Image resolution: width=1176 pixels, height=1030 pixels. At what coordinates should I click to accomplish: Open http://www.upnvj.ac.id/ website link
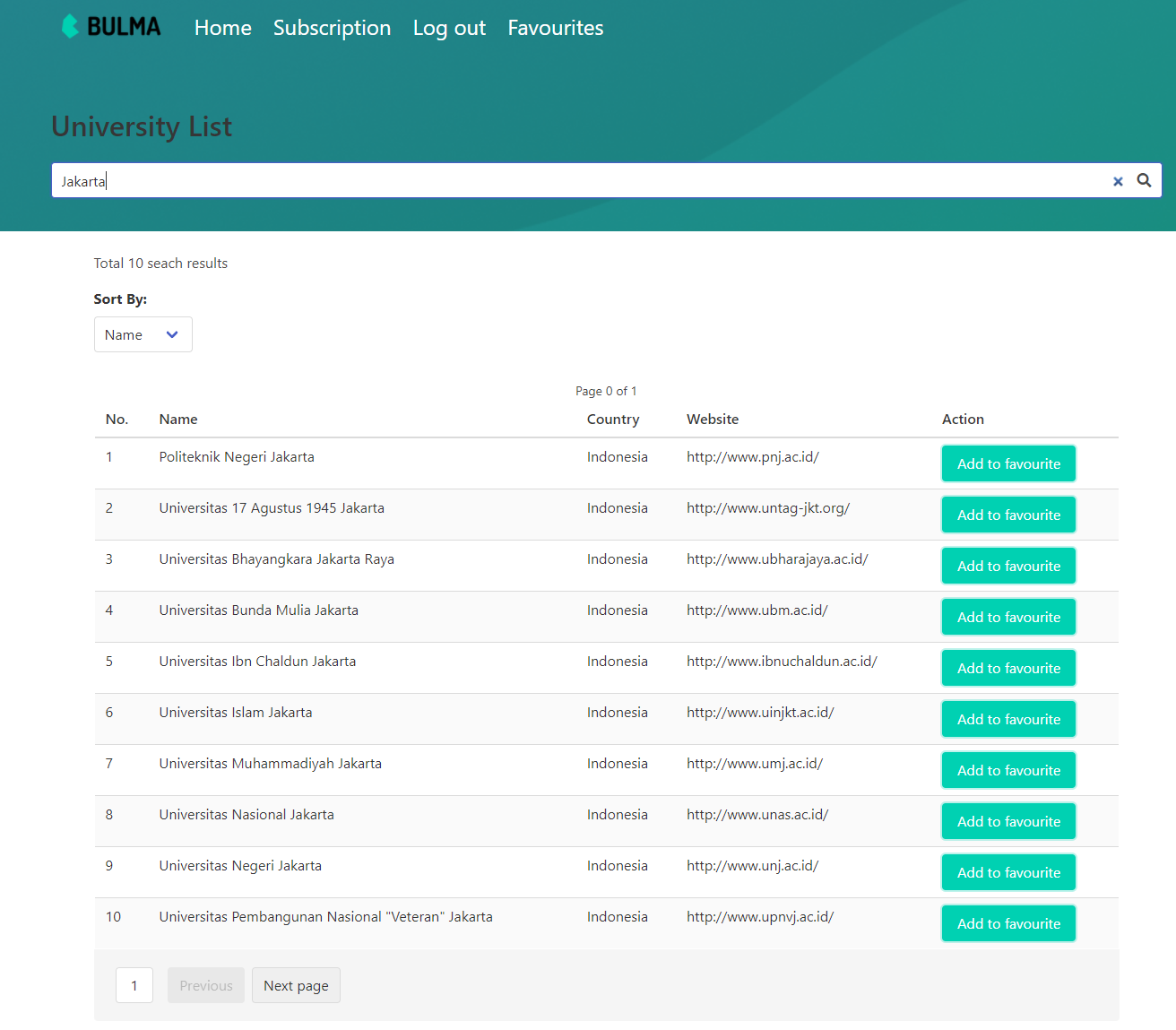pos(759,916)
